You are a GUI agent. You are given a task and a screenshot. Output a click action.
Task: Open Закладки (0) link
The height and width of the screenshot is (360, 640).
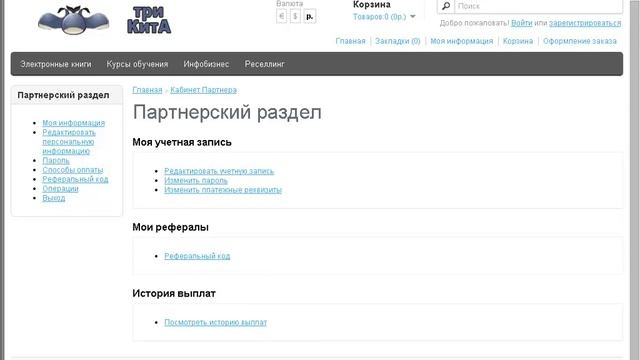click(x=398, y=41)
